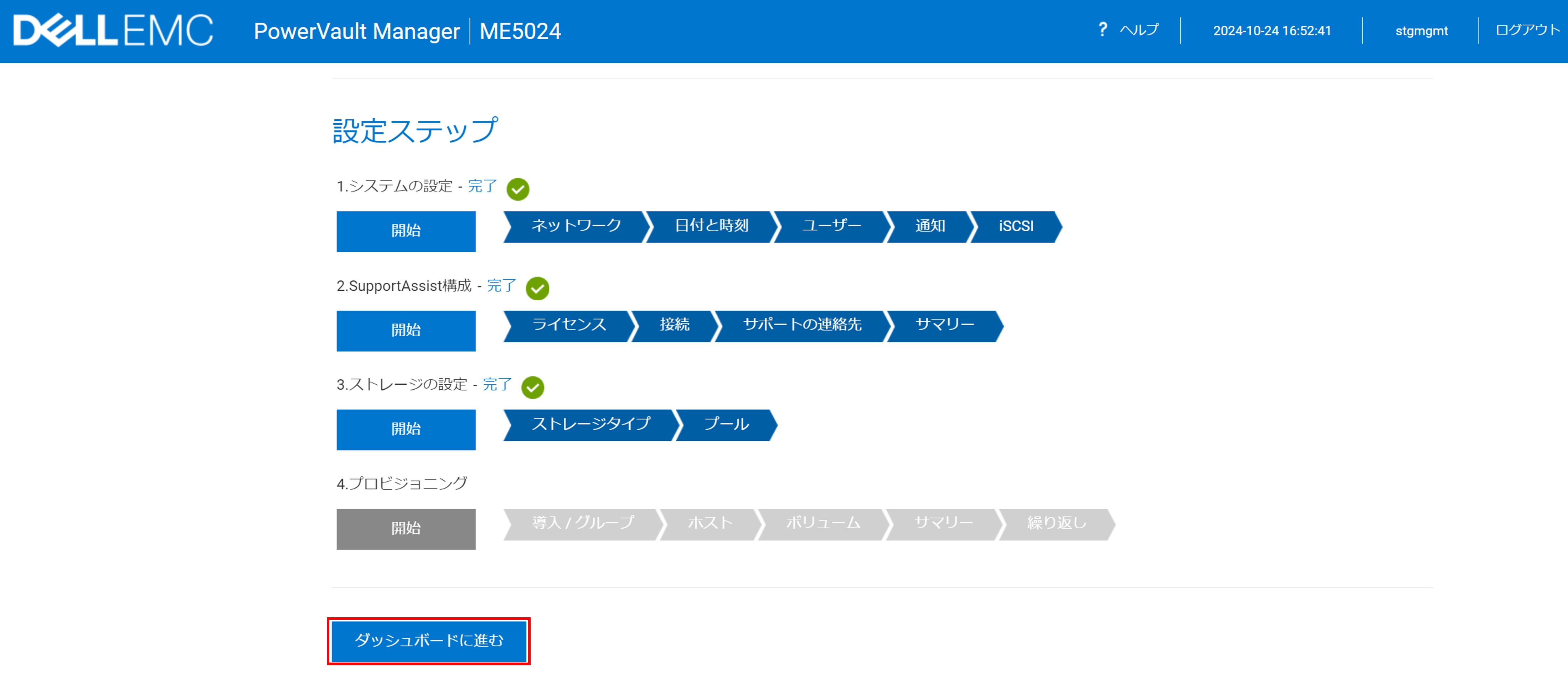
Task: Select the ユーザー step
Action: coord(831,226)
